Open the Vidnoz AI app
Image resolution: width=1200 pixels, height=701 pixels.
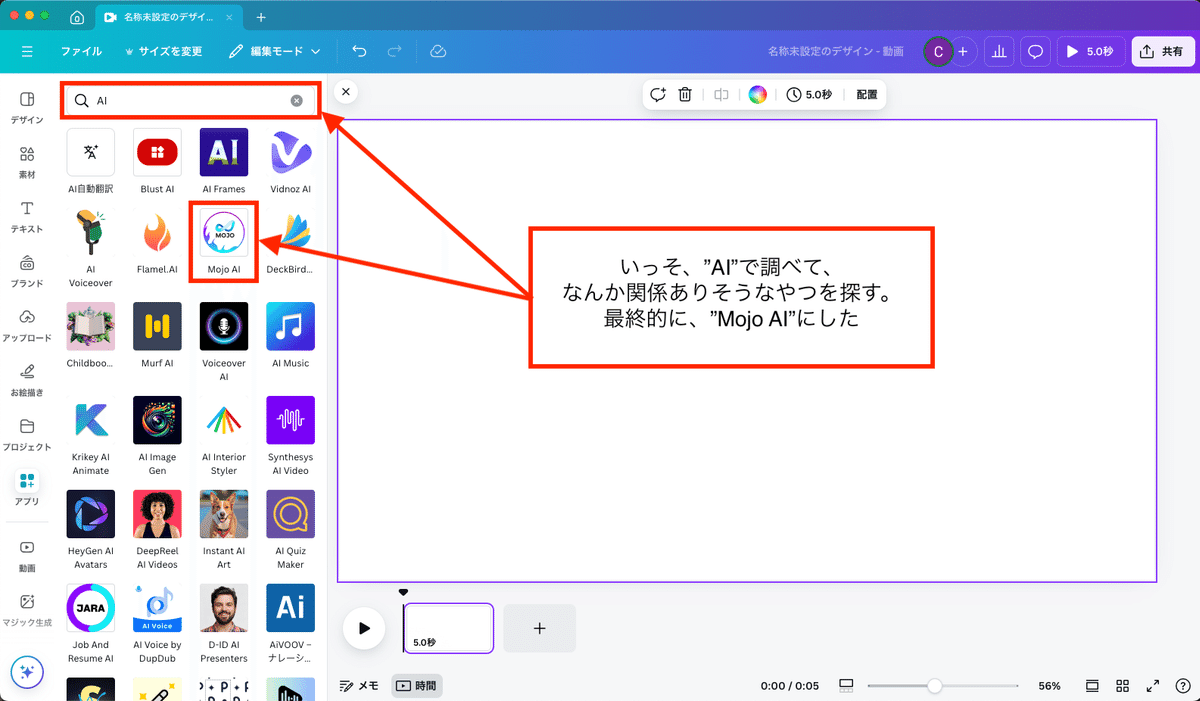pos(291,152)
